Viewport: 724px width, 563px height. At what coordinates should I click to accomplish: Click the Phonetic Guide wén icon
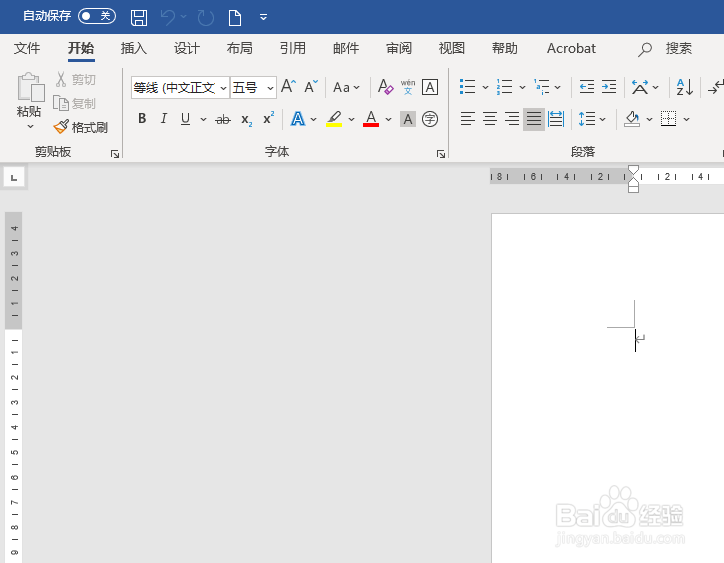408,86
